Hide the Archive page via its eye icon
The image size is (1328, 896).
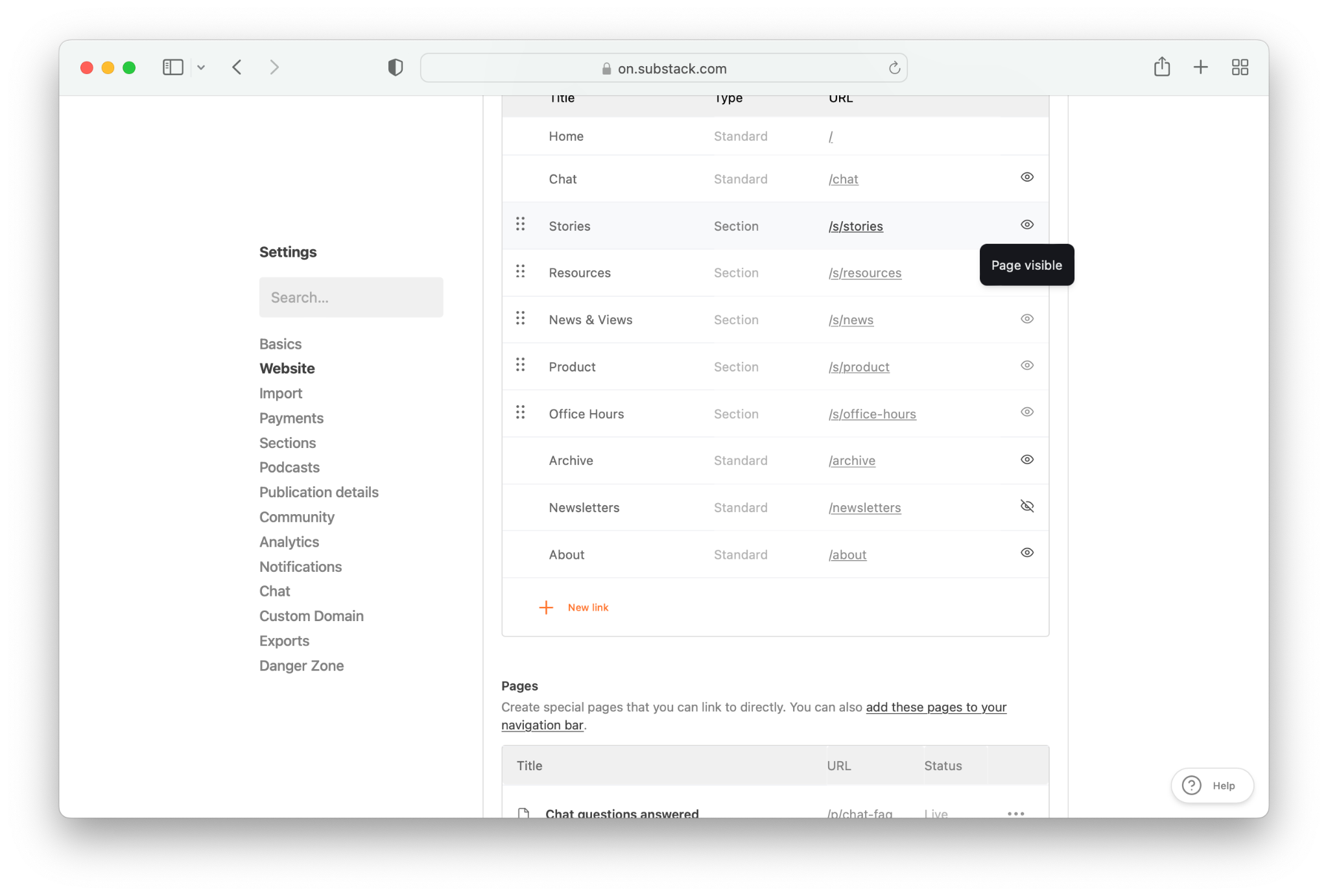[1026, 459]
